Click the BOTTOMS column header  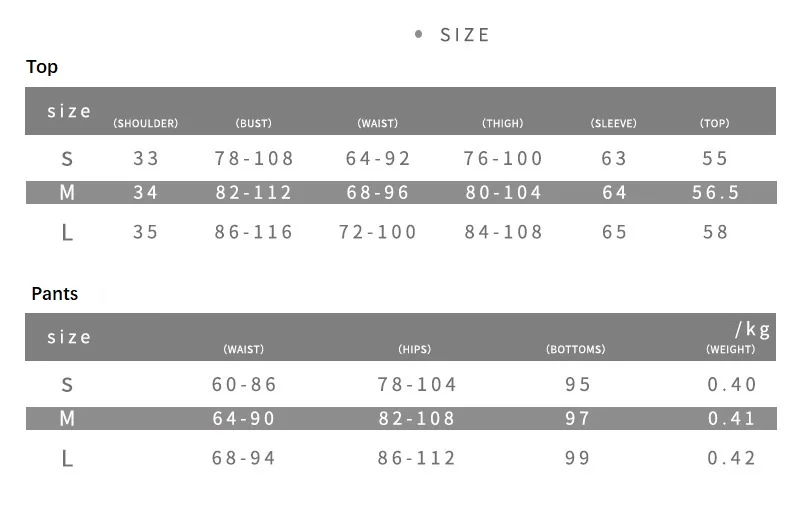[x=576, y=349]
